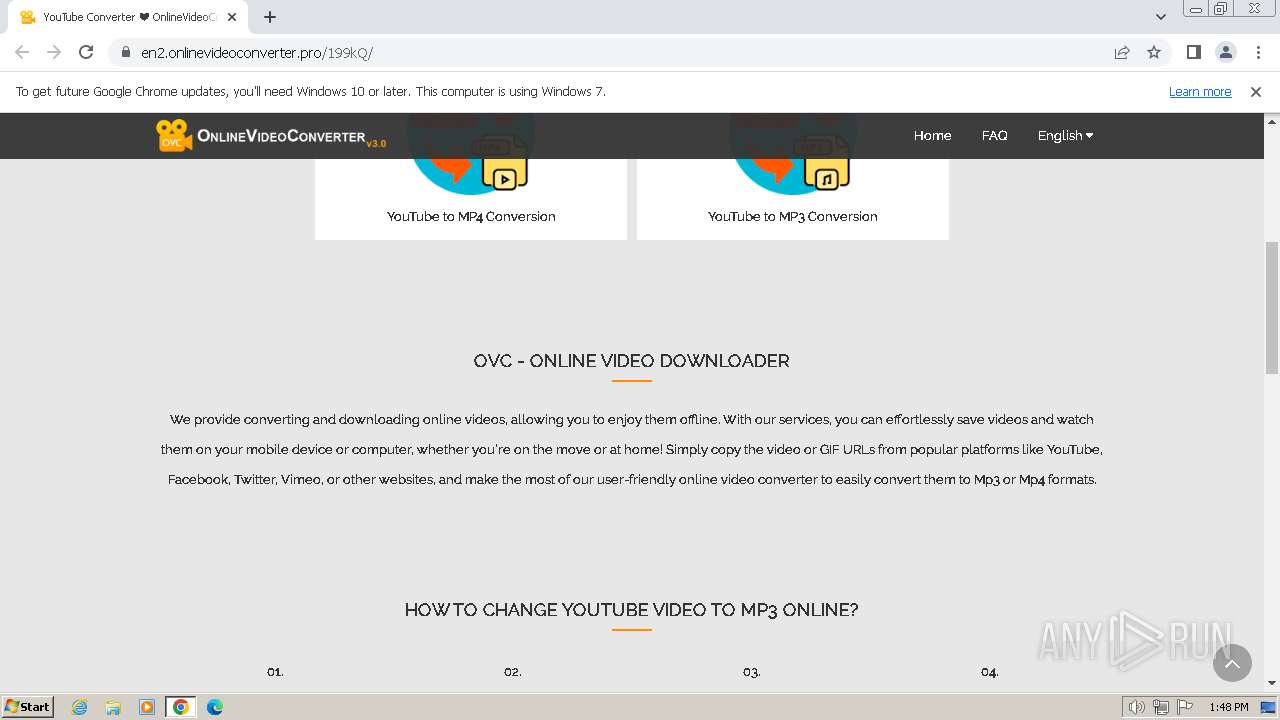Click step number 01.

coord(275,672)
